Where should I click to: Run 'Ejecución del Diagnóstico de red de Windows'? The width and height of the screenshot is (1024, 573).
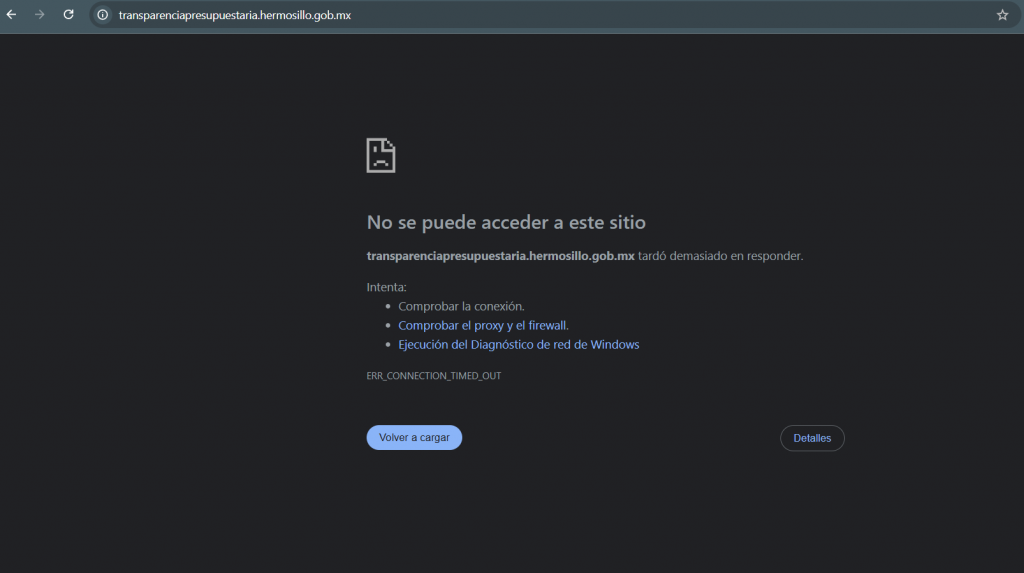click(518, 345)
